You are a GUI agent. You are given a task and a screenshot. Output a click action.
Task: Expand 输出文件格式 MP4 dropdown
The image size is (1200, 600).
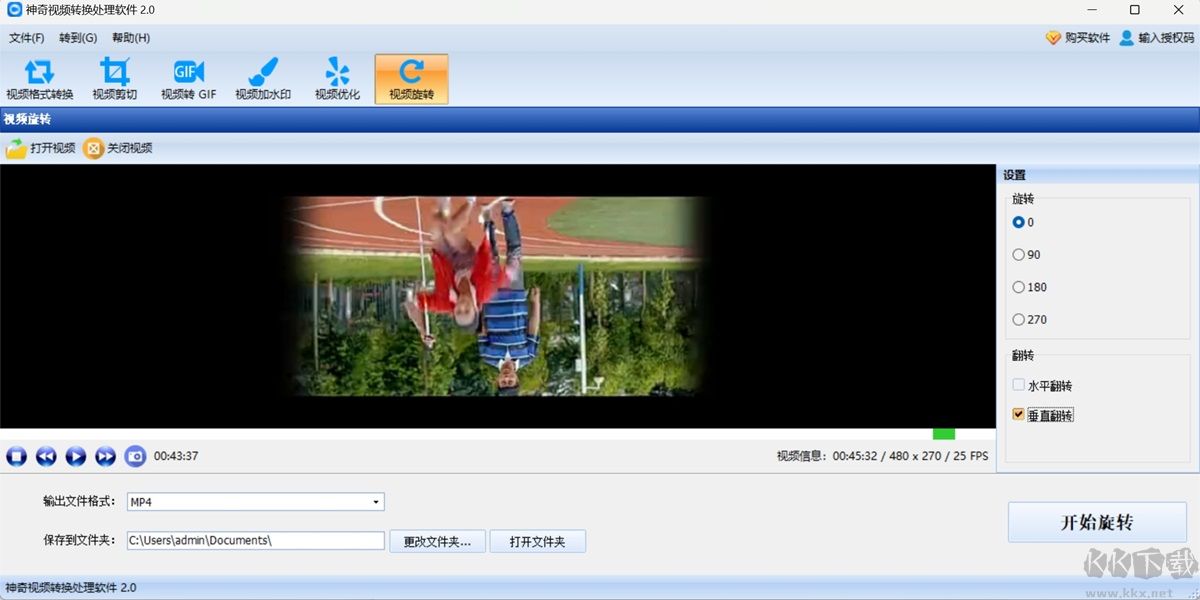(x=376, y=502)
